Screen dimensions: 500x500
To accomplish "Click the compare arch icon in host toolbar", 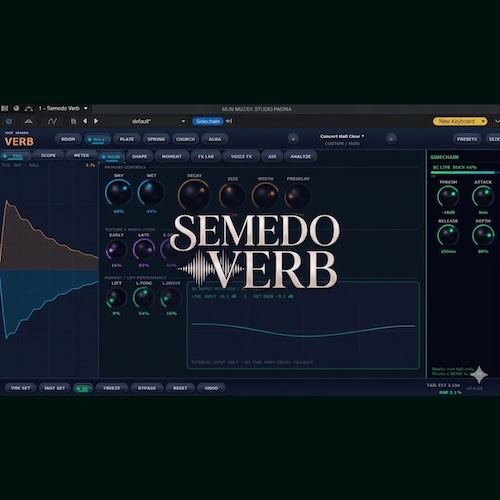I will coord(29,121).
